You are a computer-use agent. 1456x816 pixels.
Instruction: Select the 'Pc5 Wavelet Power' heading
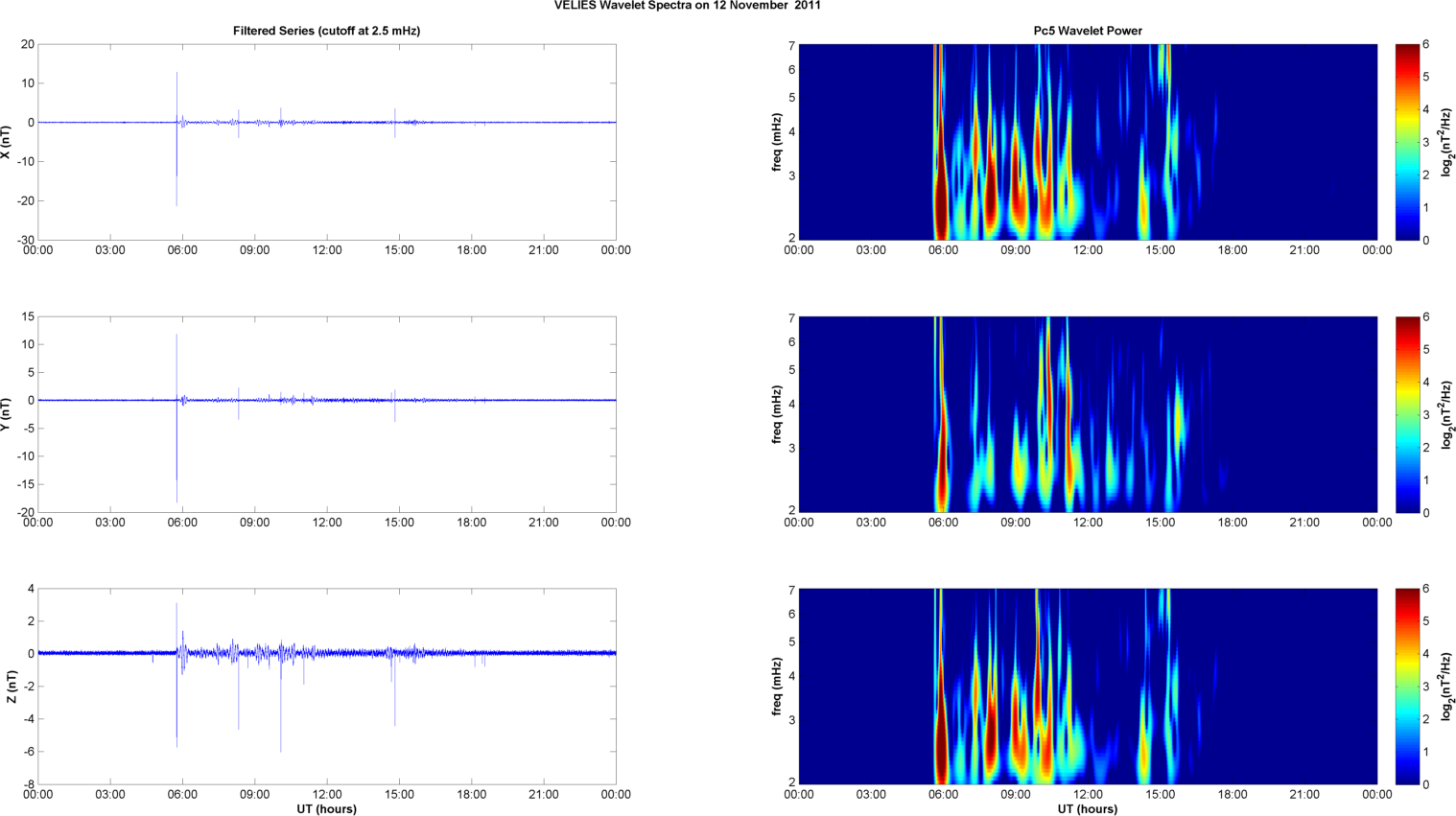(1088, 31)
